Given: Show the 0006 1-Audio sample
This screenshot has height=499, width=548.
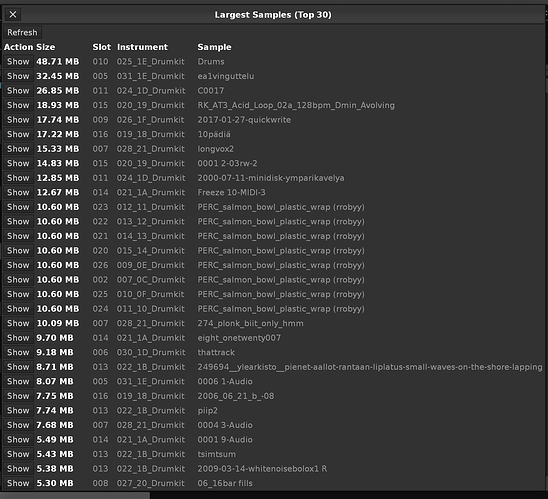Looking at the screenshot, I should (19, 382).
